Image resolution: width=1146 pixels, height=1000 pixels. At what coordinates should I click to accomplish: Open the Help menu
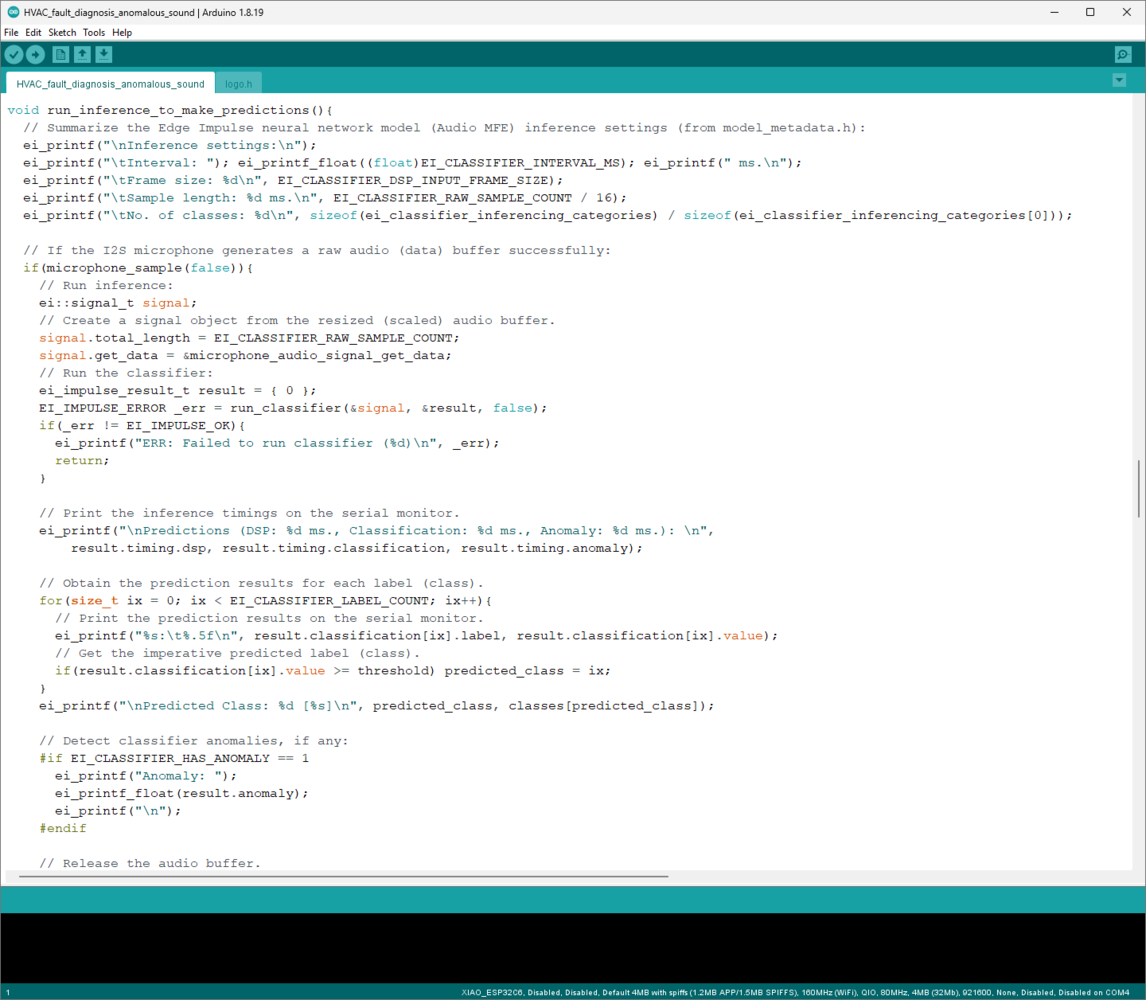click(x=122, y=33)
